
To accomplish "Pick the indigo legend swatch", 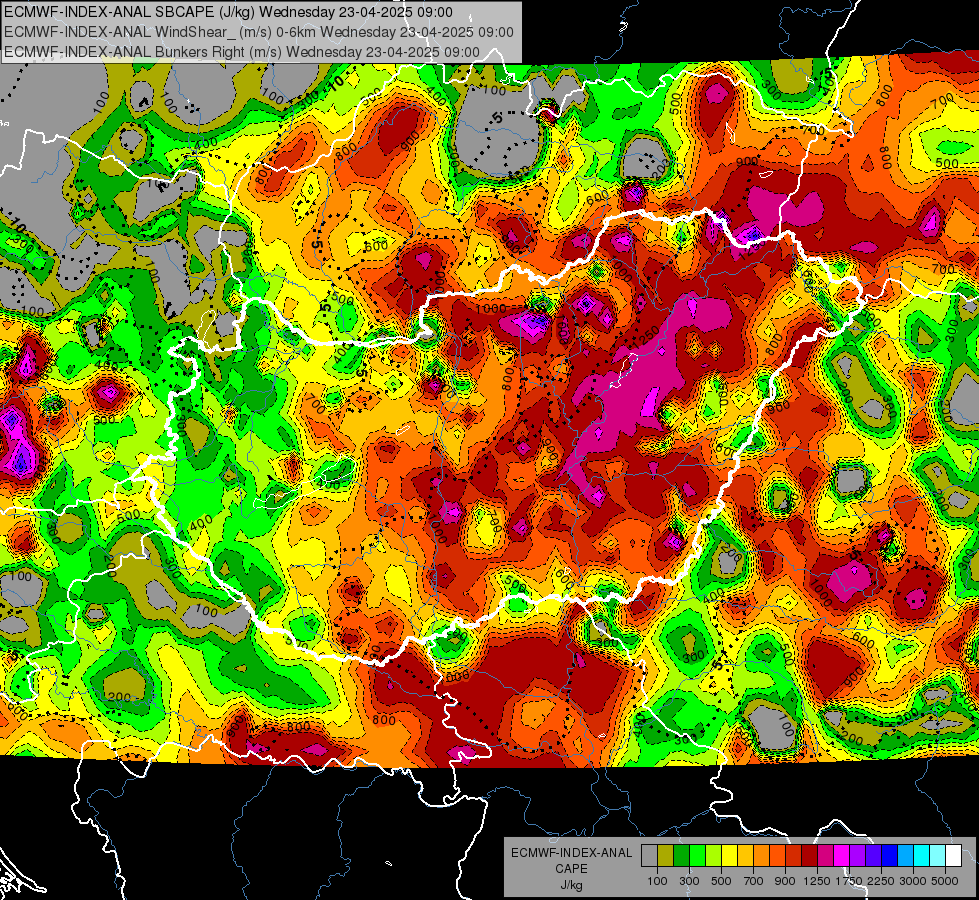I will tap(873, 856).
